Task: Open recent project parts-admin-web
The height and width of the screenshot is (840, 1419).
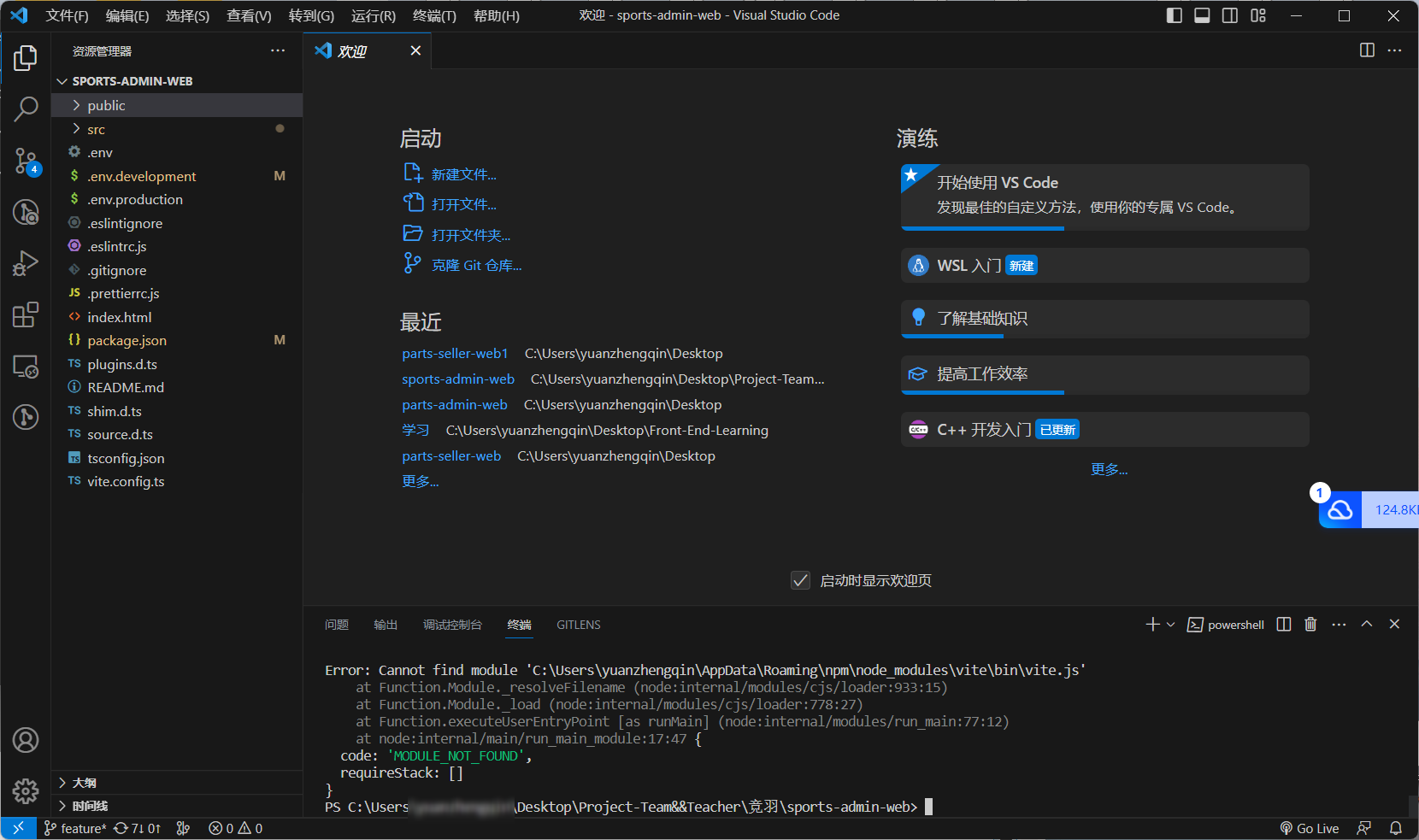Action: tap(455, 405)
